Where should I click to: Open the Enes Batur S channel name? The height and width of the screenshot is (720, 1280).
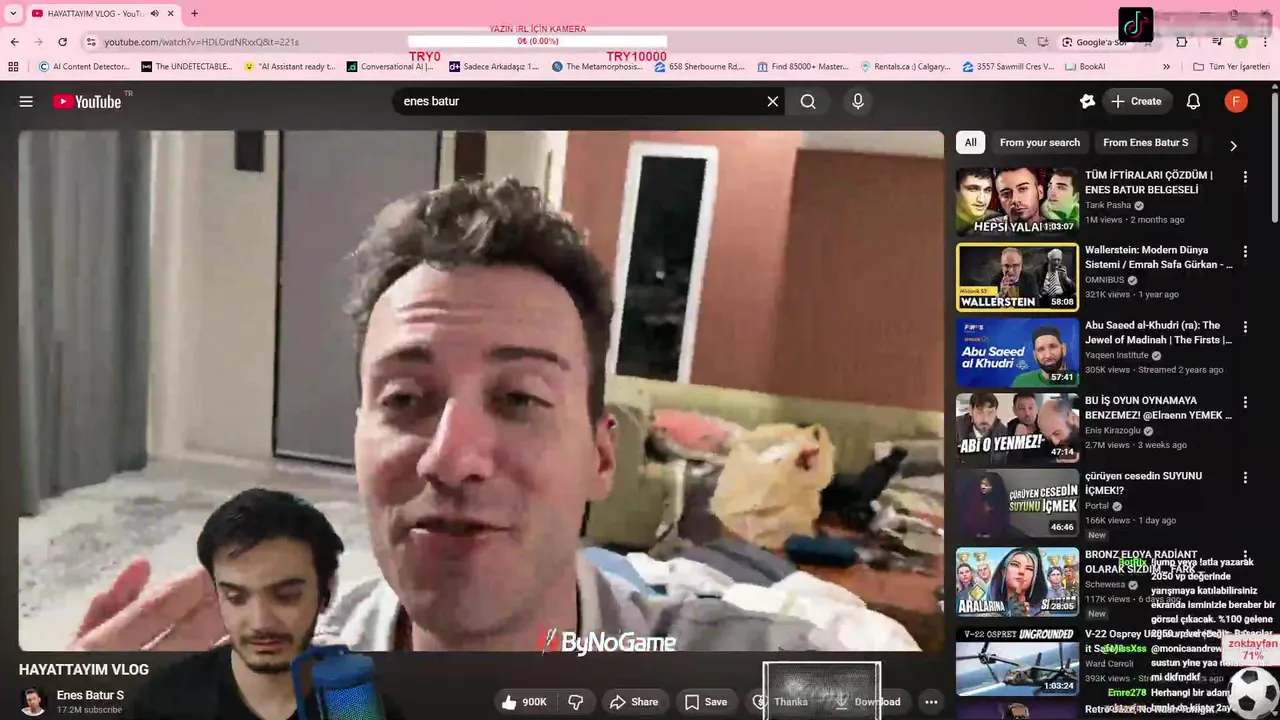click(x=90, y=695)
